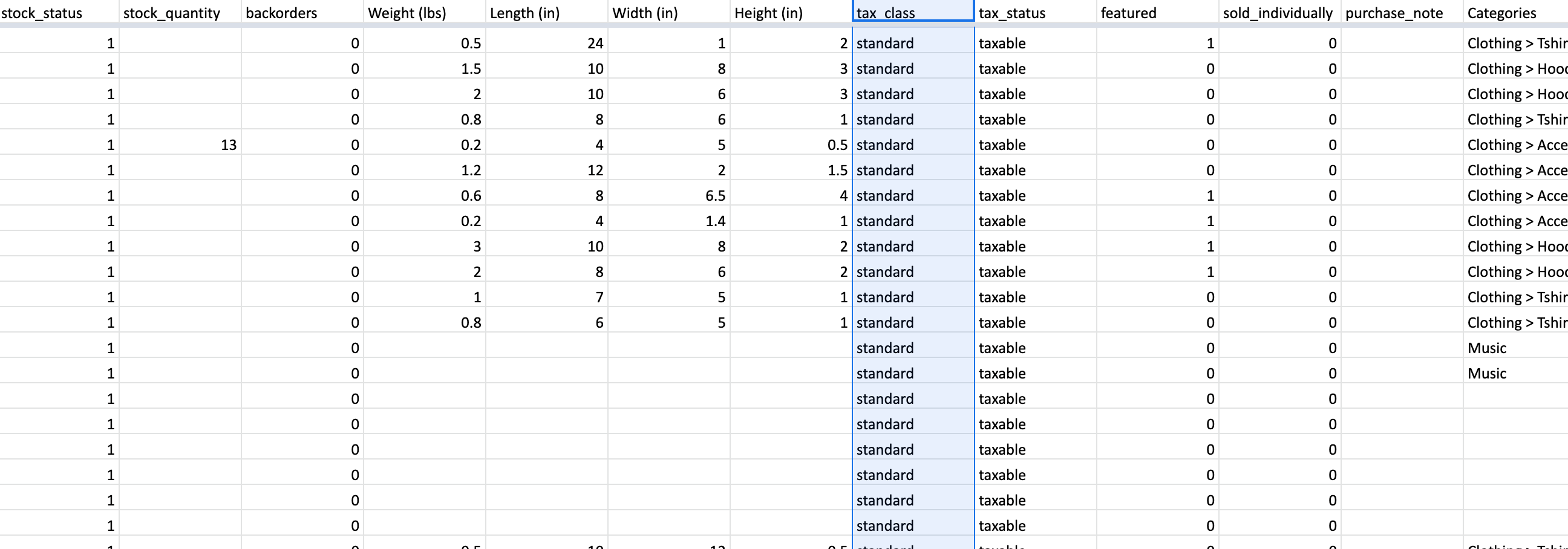Select the Length cell with value 24
Screen dimensions: 1568x549
(x=547, y=43)
